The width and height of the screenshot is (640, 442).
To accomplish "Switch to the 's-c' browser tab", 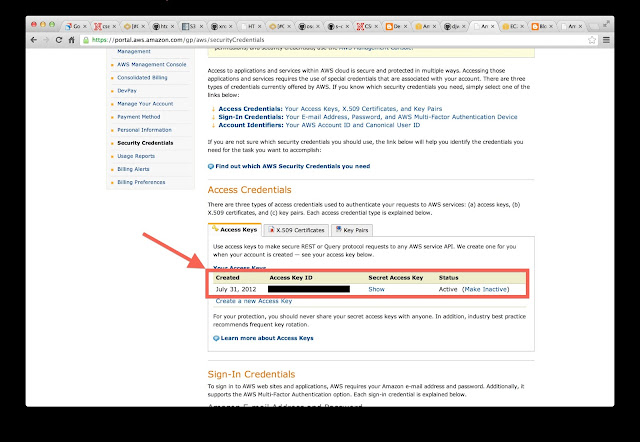I will [338, 27].
